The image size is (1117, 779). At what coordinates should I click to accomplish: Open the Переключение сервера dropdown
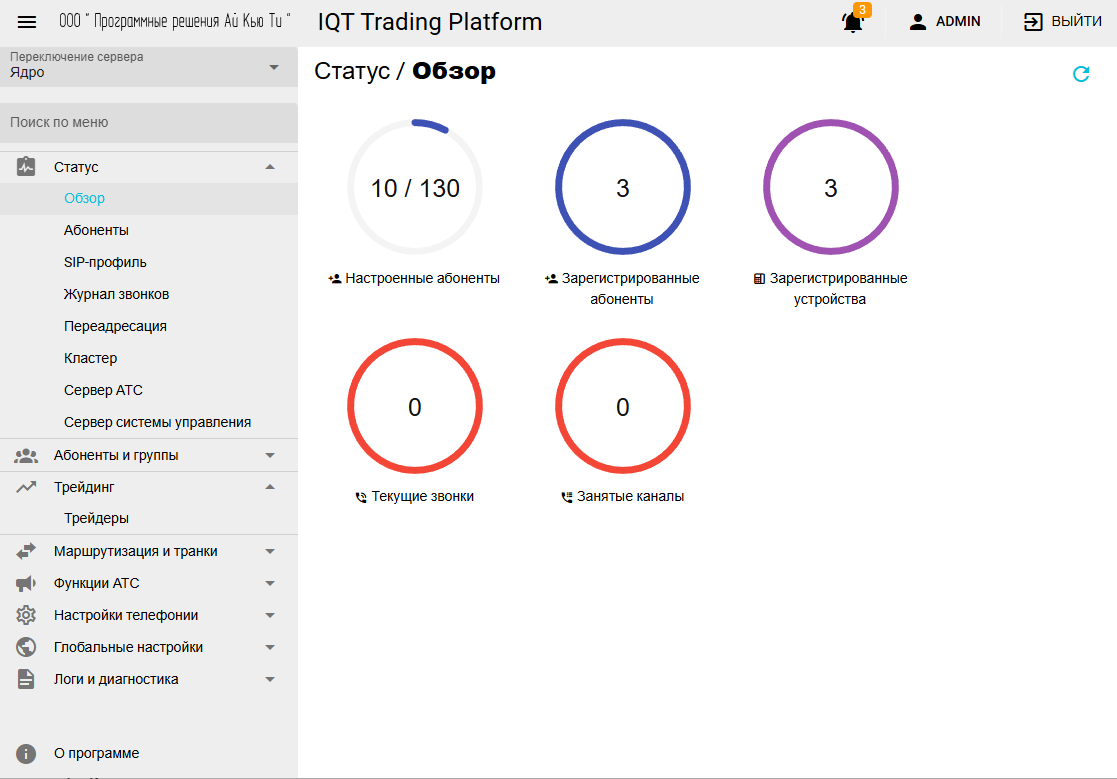(149, 67)
